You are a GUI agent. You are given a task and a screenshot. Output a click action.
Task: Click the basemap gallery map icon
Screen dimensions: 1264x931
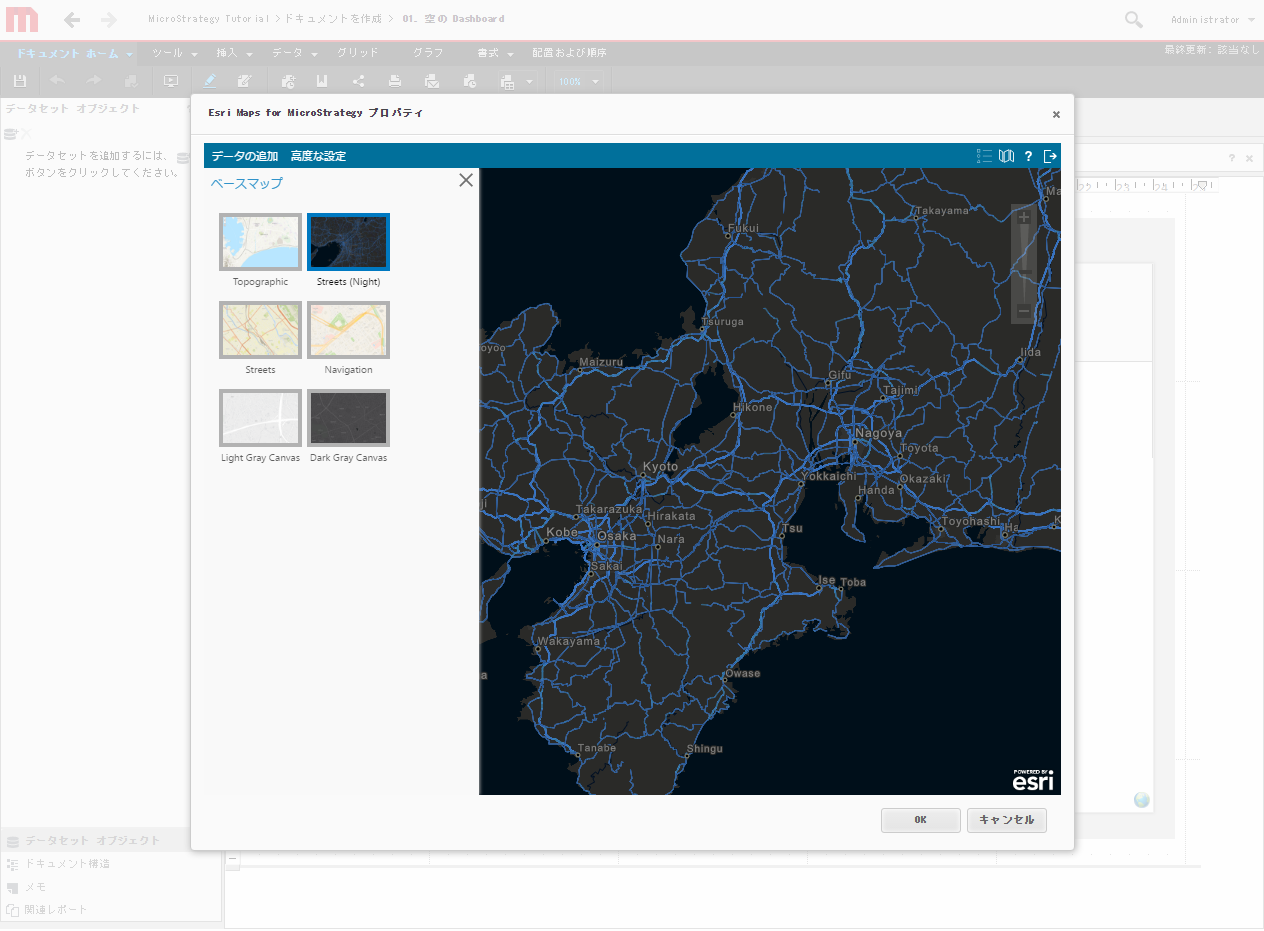coord(1007,156)
